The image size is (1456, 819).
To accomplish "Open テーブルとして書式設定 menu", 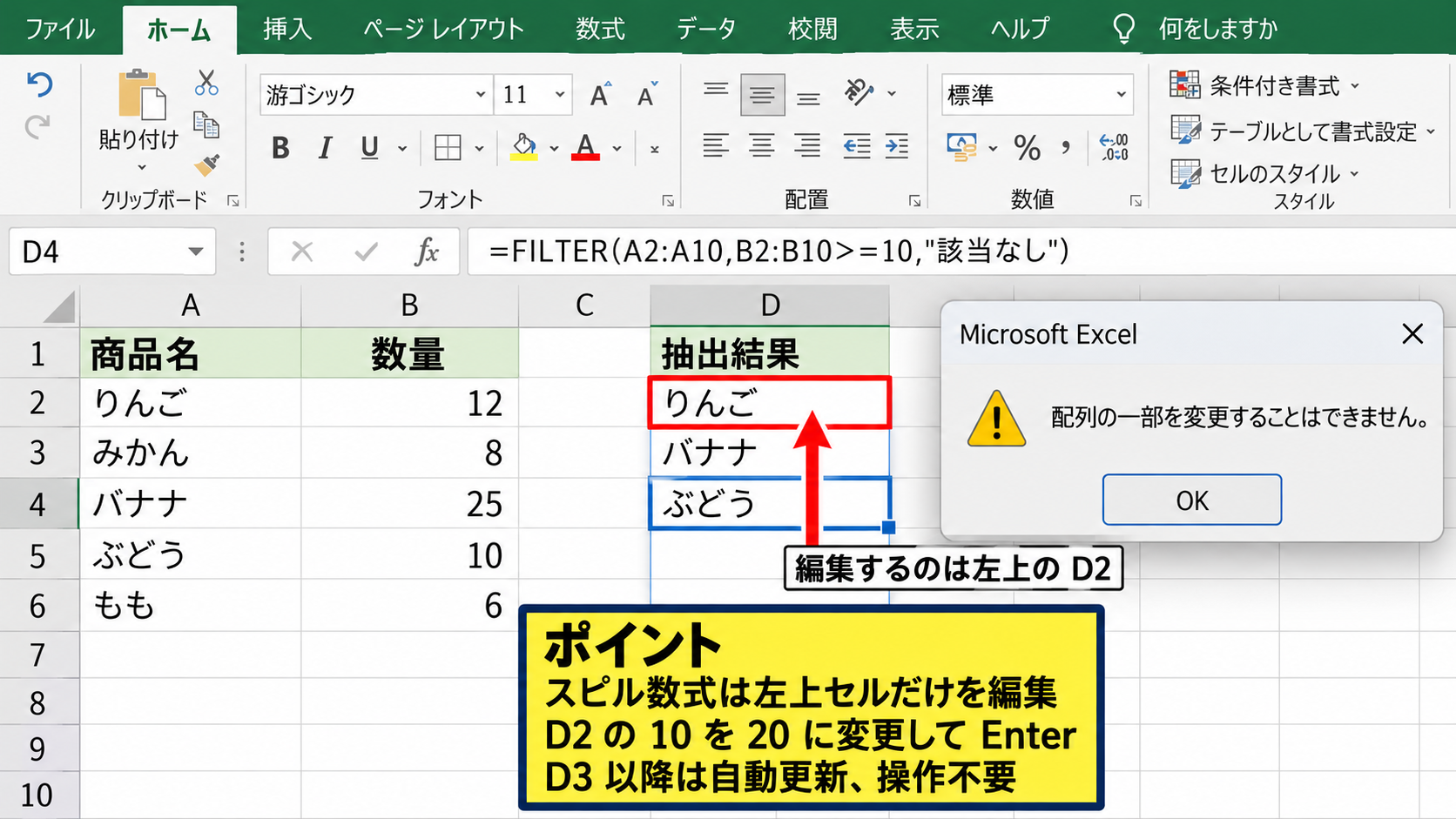I will 1302,131.
